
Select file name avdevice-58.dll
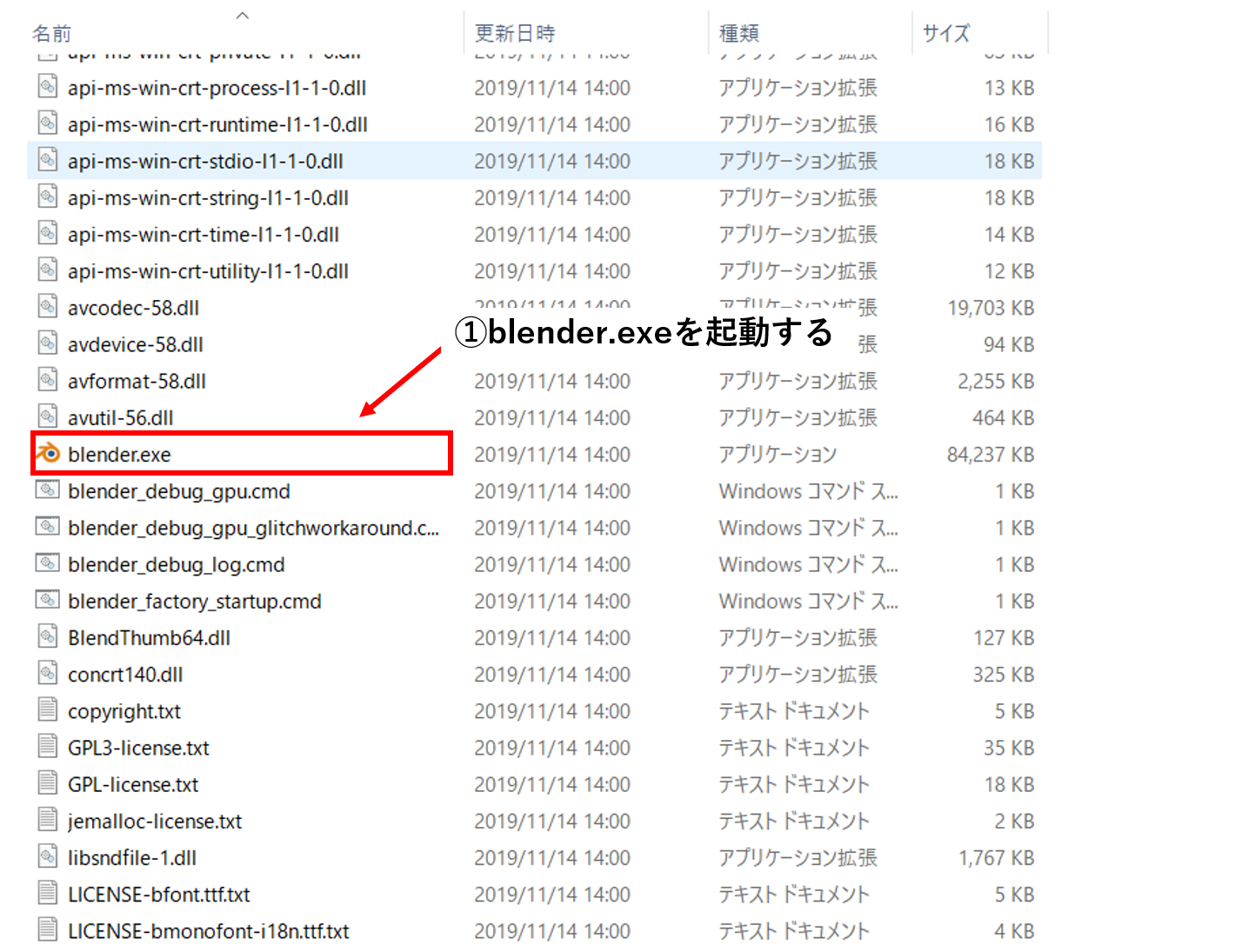(x=136, y=344)
